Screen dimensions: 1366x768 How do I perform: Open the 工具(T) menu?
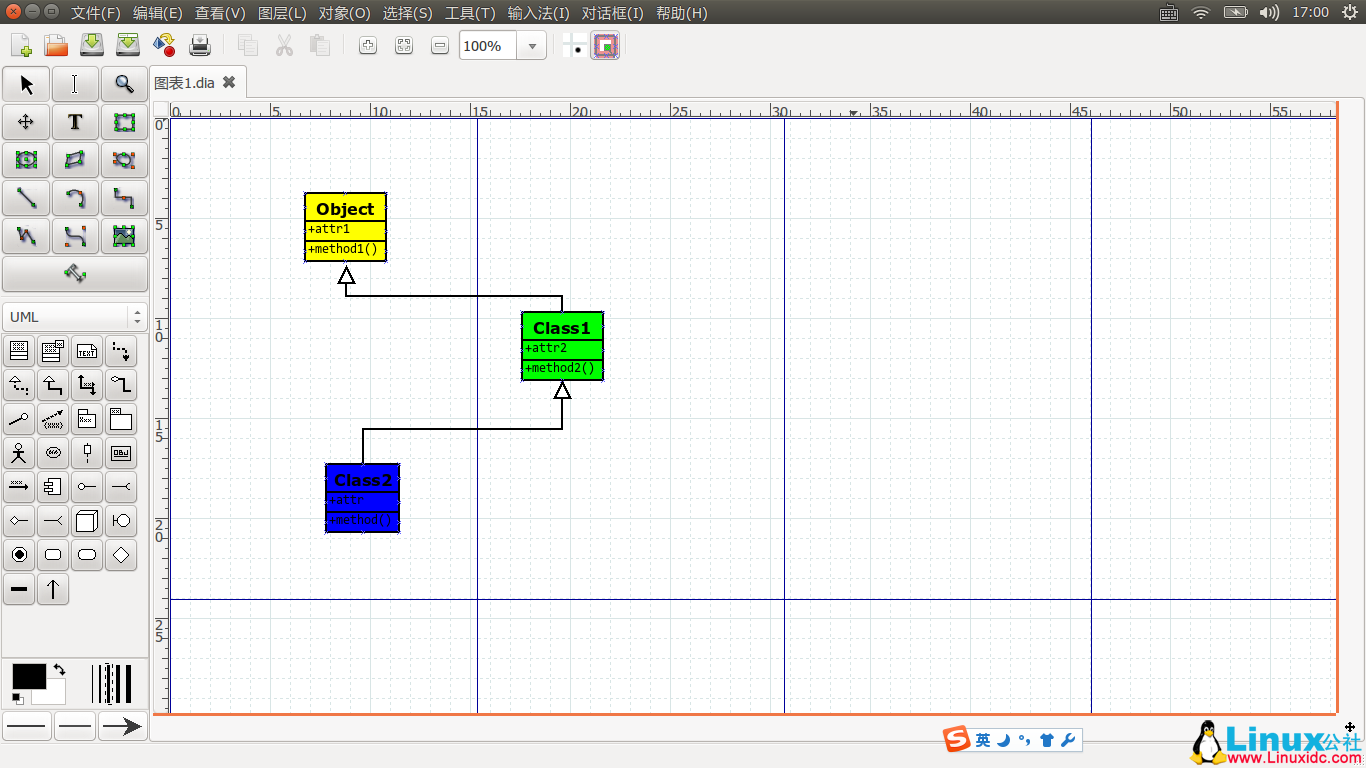coord(470,13)
